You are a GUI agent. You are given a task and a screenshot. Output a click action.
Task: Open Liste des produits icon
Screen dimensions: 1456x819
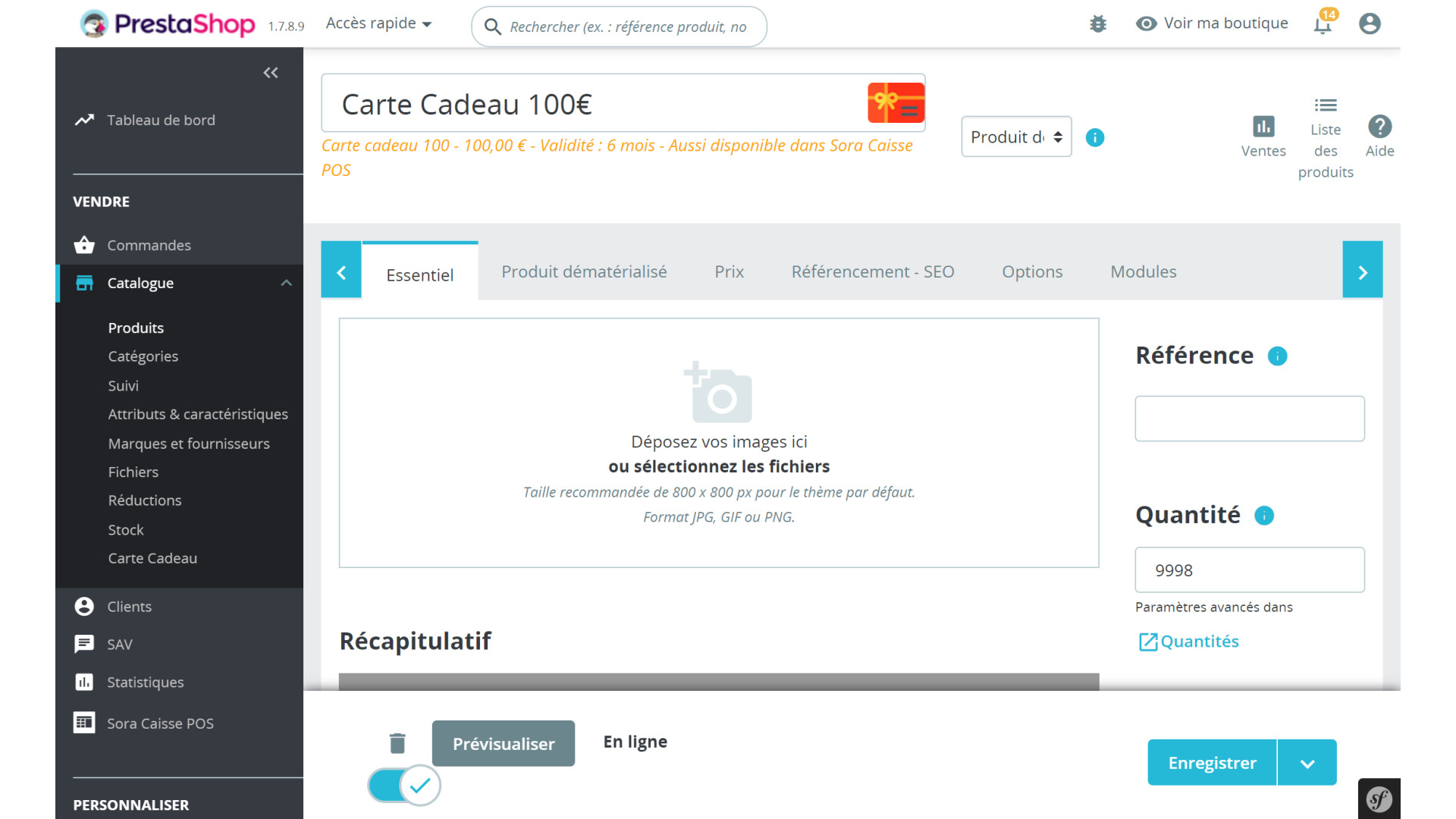point(1326,105)
